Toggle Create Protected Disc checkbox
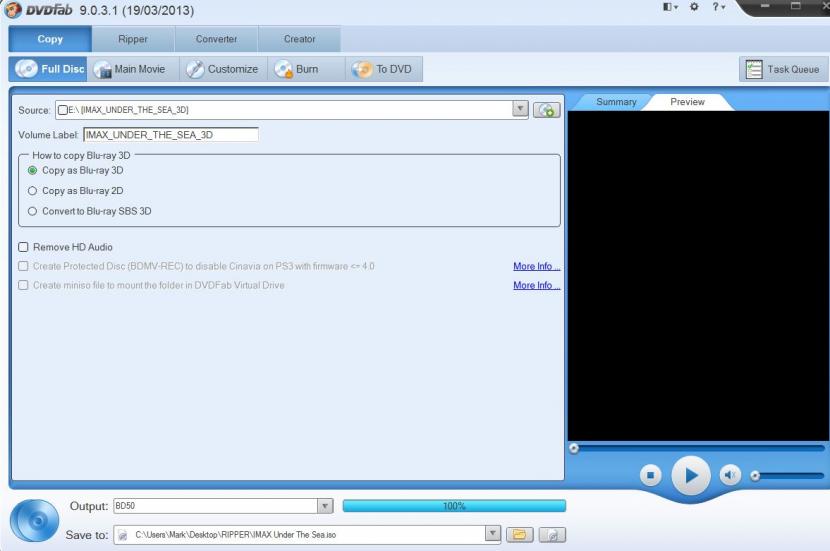Image resolution: width=830 pixels, height=551 pixels. [x=23, y=266]
